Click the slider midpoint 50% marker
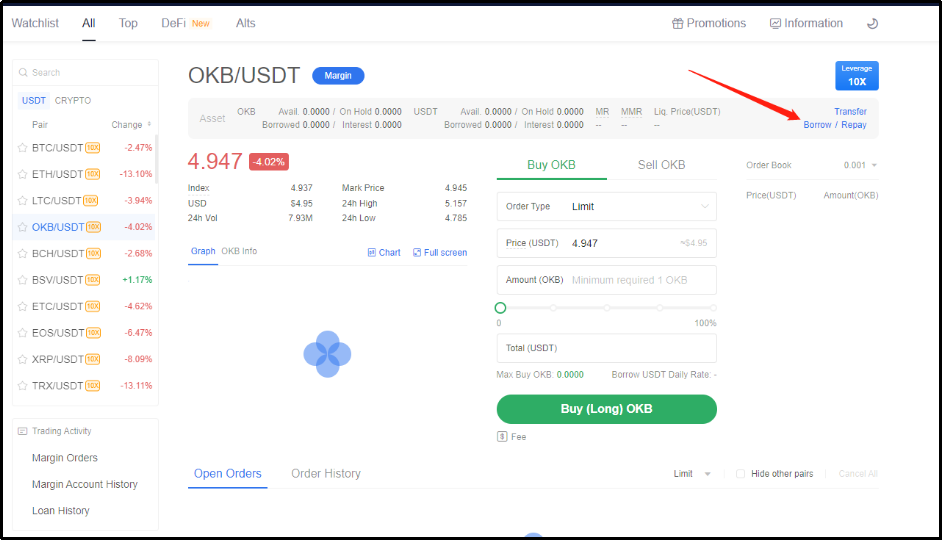 tap(607, 308)
